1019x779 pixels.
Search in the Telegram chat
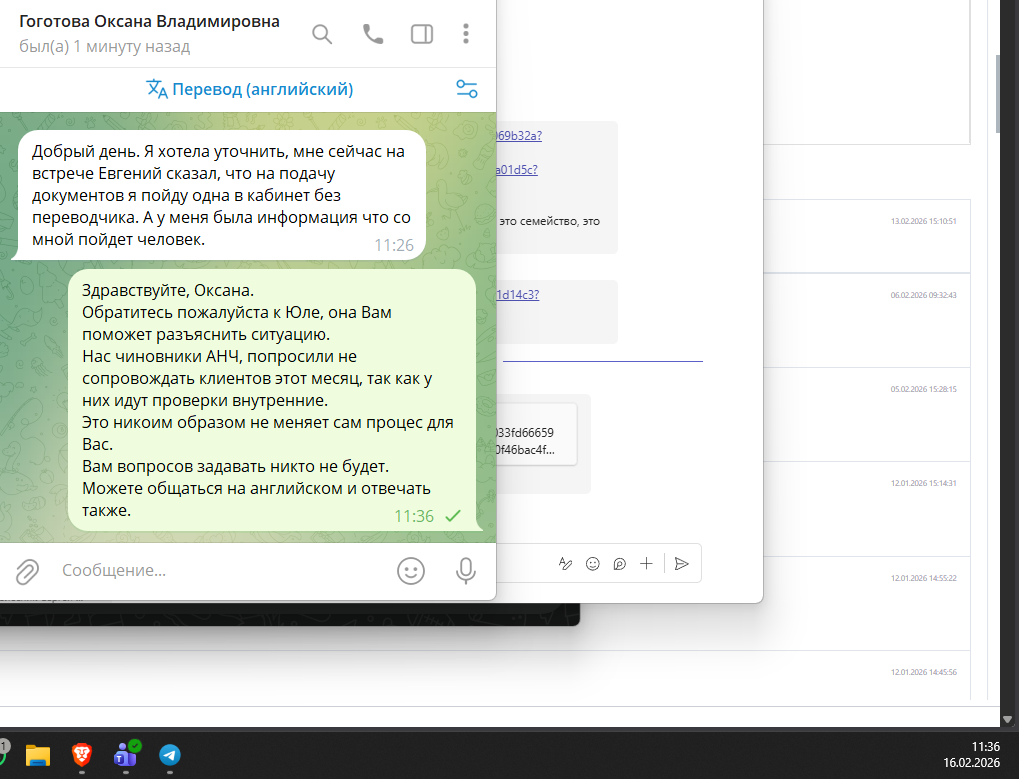(322, 34)
